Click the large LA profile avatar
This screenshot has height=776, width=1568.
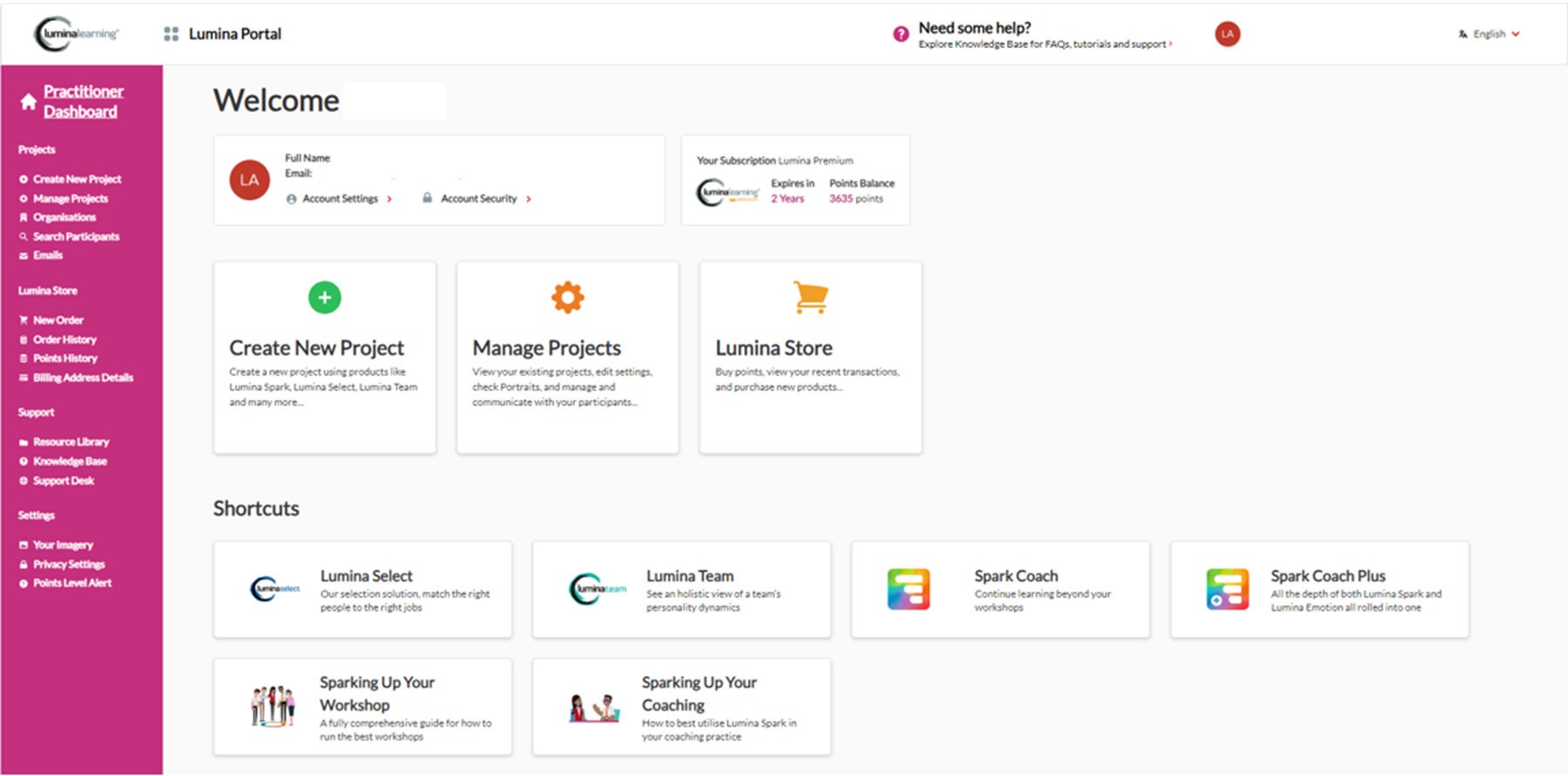point(249,180)
